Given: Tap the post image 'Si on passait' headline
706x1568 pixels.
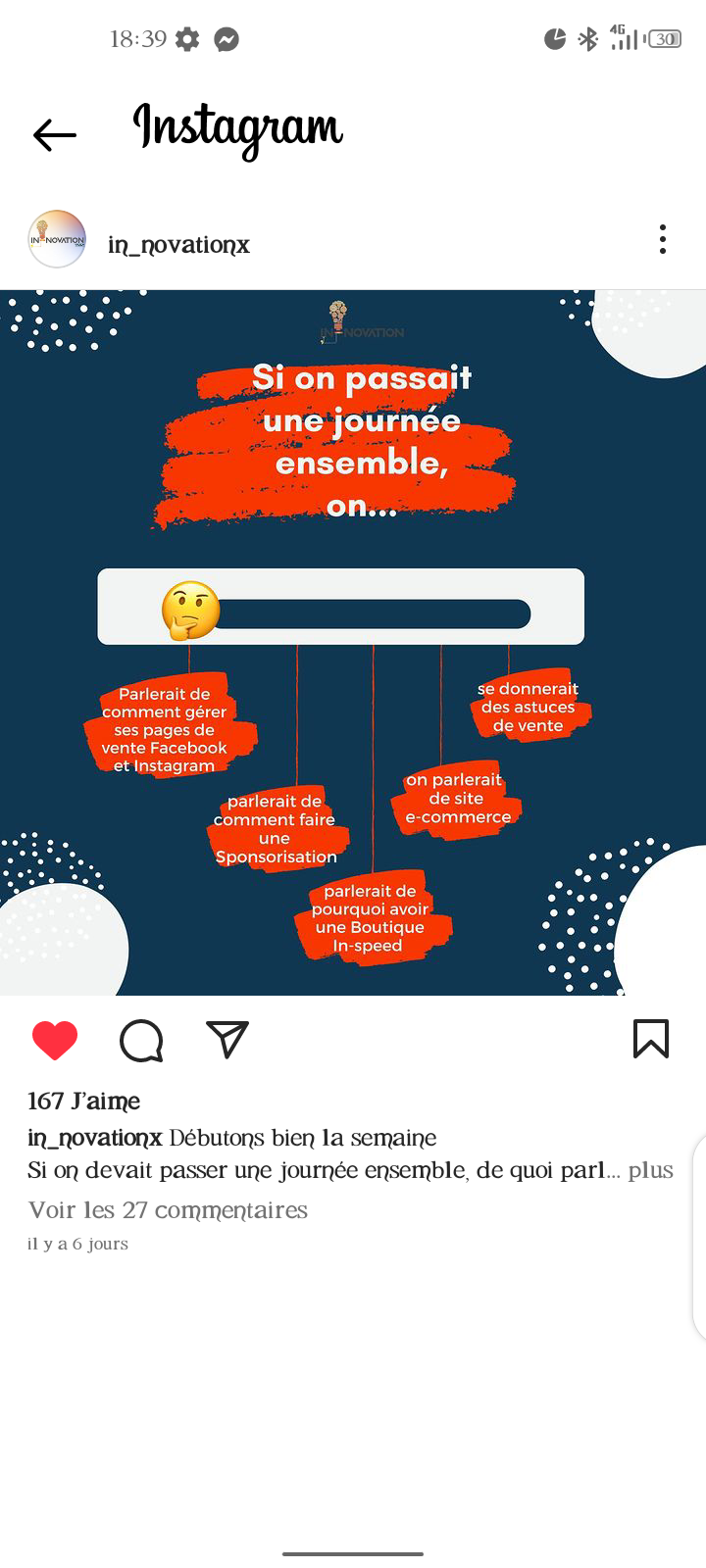Looking at the screenshot, I should pos(362,378).
